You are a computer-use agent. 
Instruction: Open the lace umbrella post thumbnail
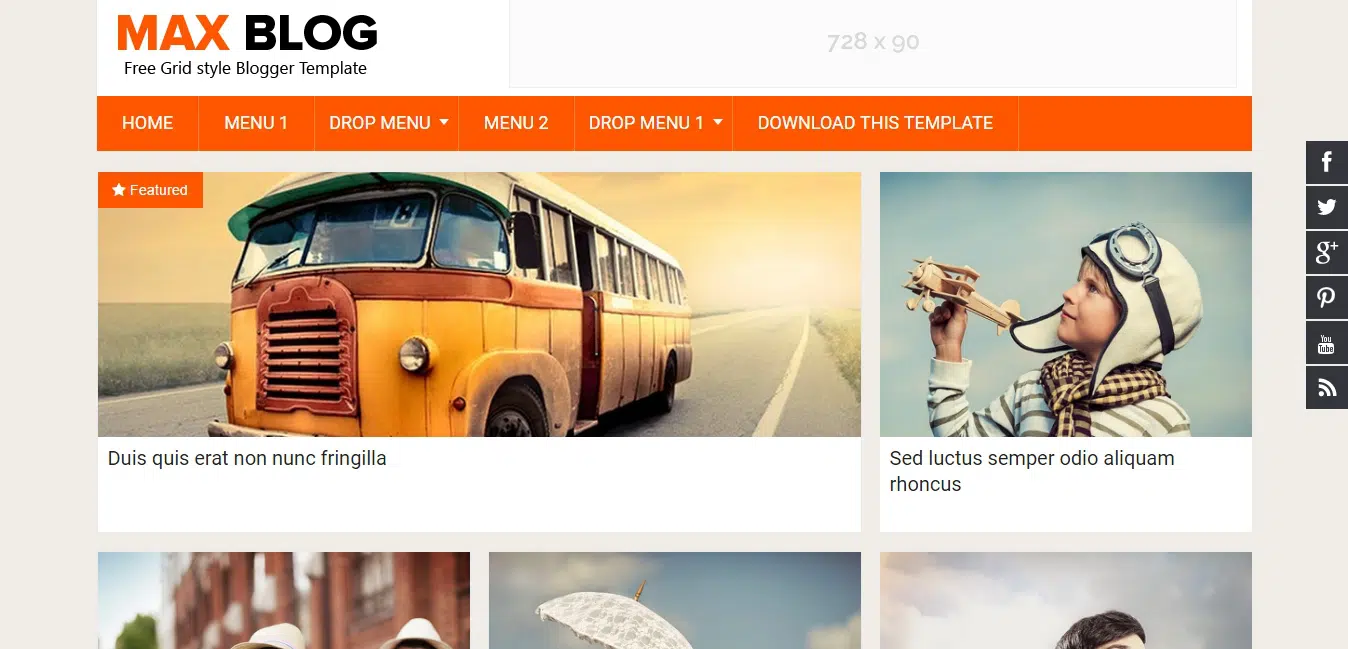click(x=675, y=600)
